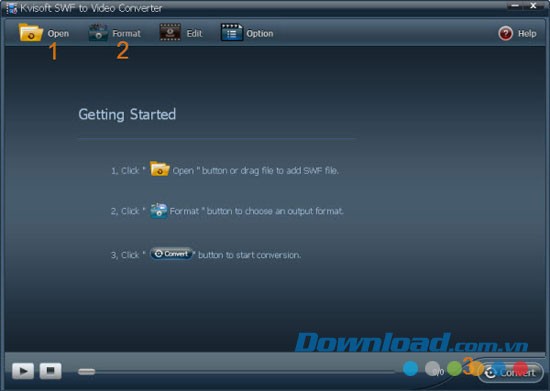The image size is (550, 391).
Task: Click the Convert image in instruction step 3
Action: tap(172, 254)
